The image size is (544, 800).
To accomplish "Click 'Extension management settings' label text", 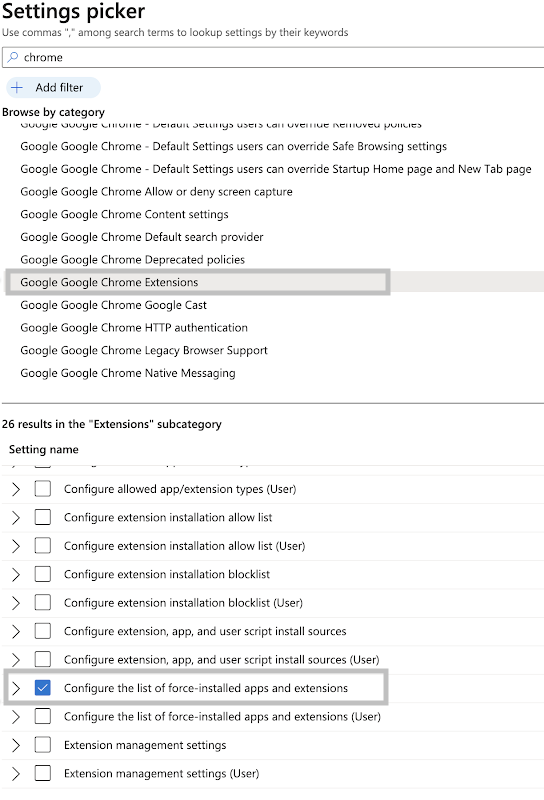I will point(145,745).
